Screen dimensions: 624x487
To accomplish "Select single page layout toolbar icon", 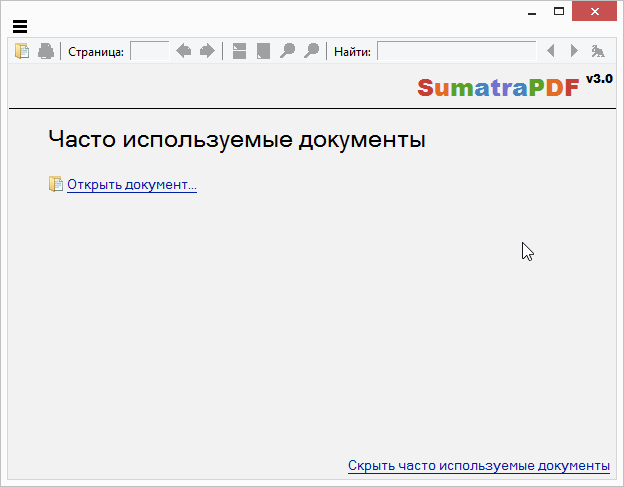I will [x=263, y=51].
